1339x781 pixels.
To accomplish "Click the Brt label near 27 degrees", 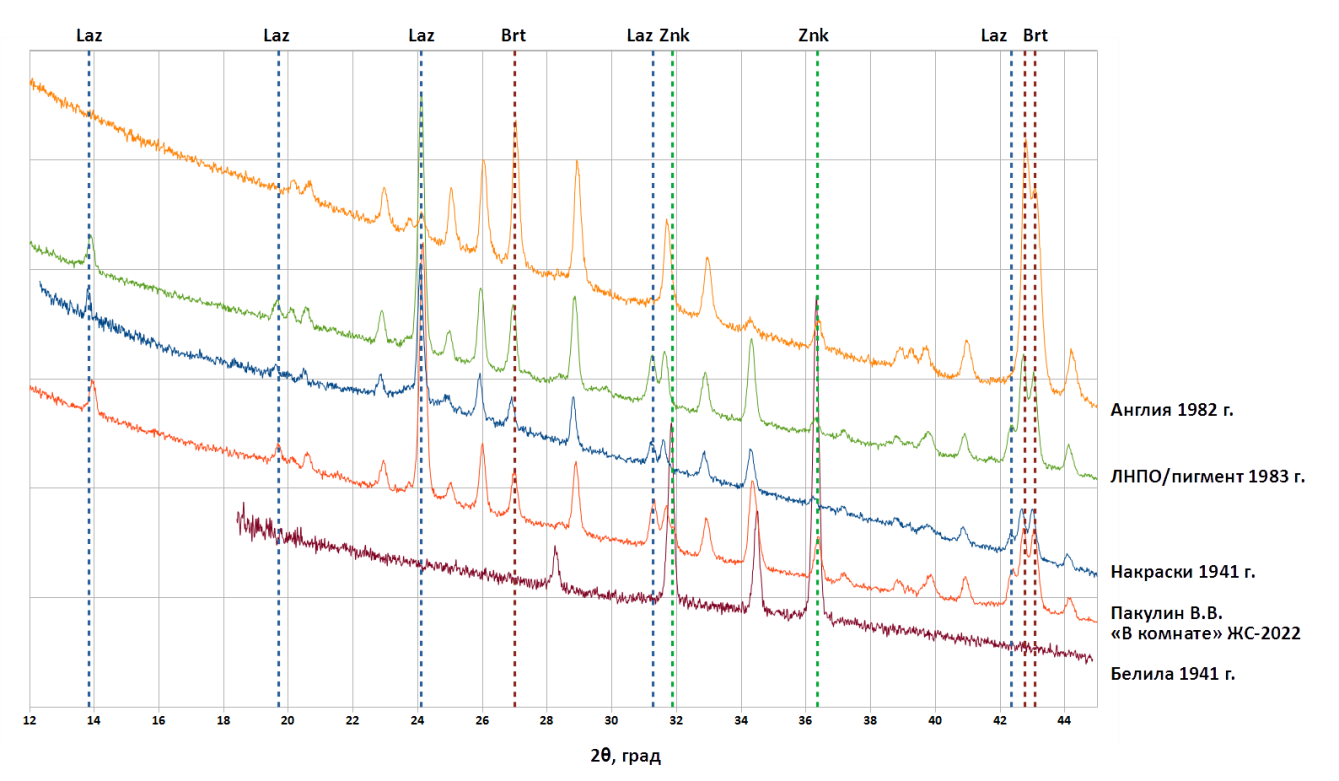I will [x=513, y=35].
